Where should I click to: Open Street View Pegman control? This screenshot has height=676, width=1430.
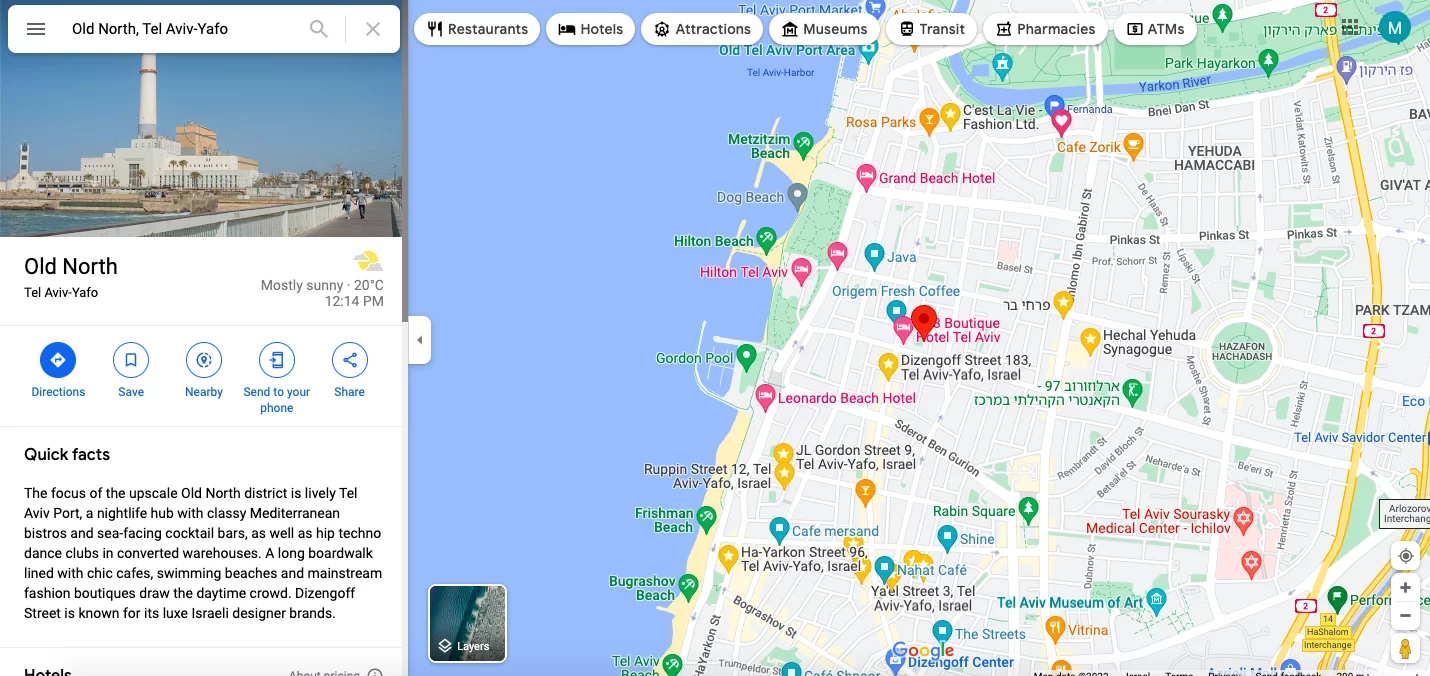click(x=1405, y=649)
